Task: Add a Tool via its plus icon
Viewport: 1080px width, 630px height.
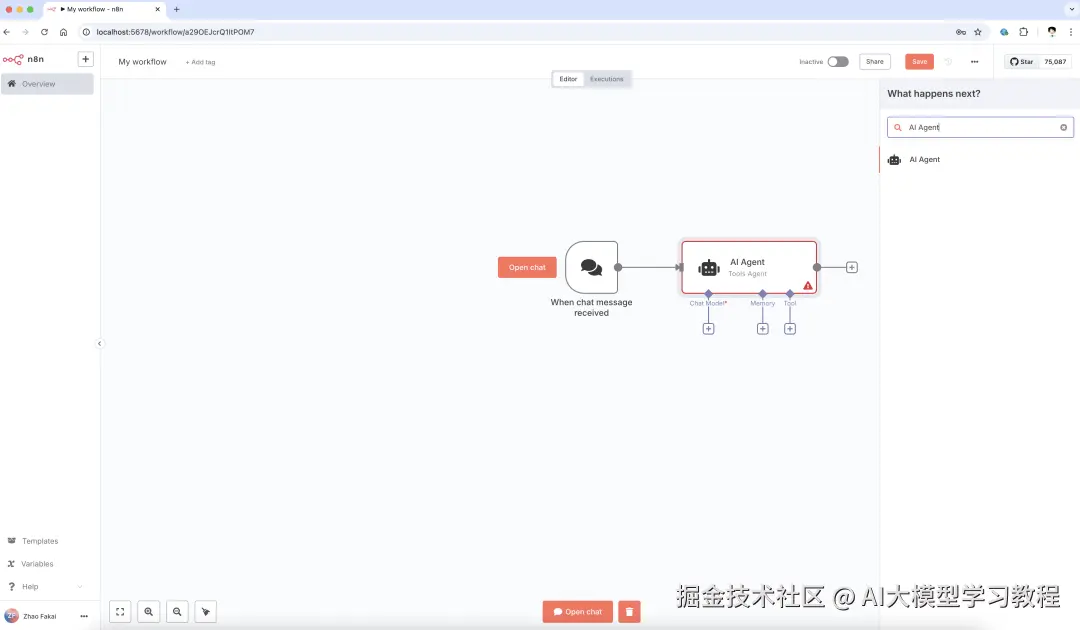Action: click(x=790, y=327)
